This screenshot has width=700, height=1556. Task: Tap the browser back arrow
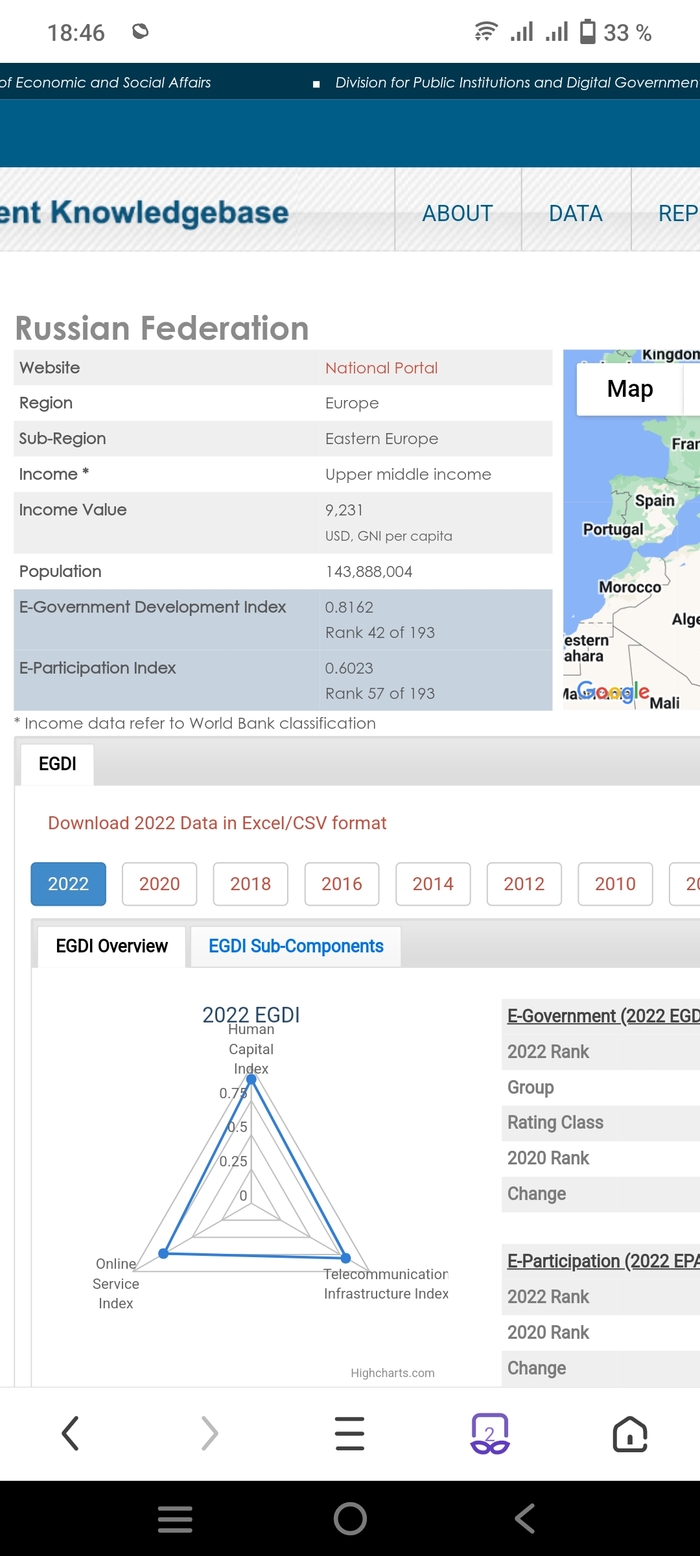coord(70,1433)
